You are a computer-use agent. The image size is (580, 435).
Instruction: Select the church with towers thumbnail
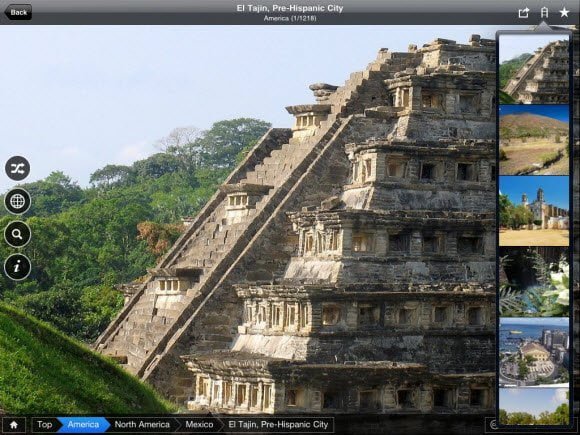point(534,211)
